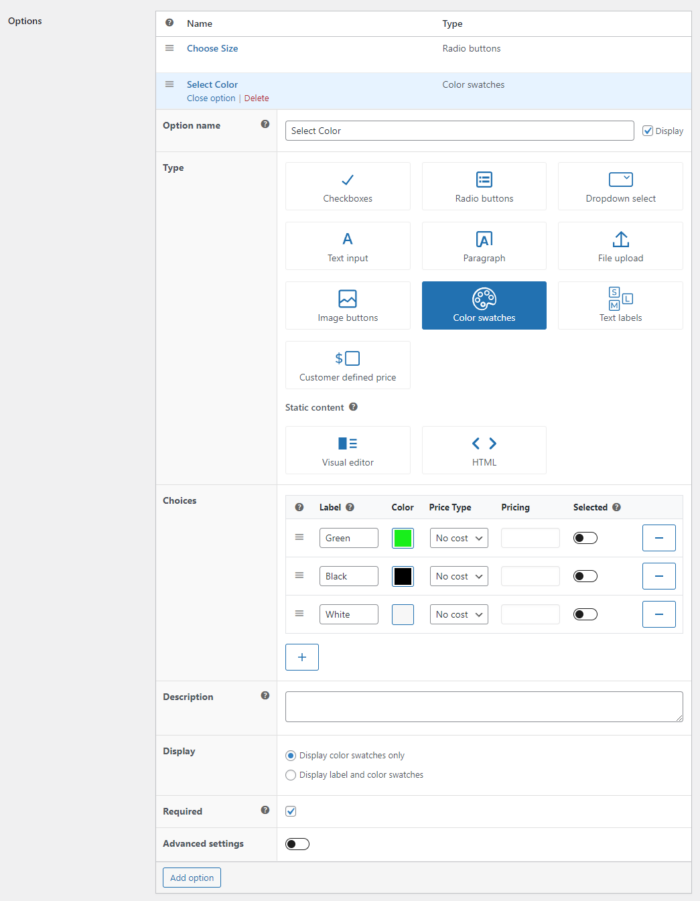Open Price Type dropdown for White
Viewport: 700px width, 901px height.
coord(459,614)
